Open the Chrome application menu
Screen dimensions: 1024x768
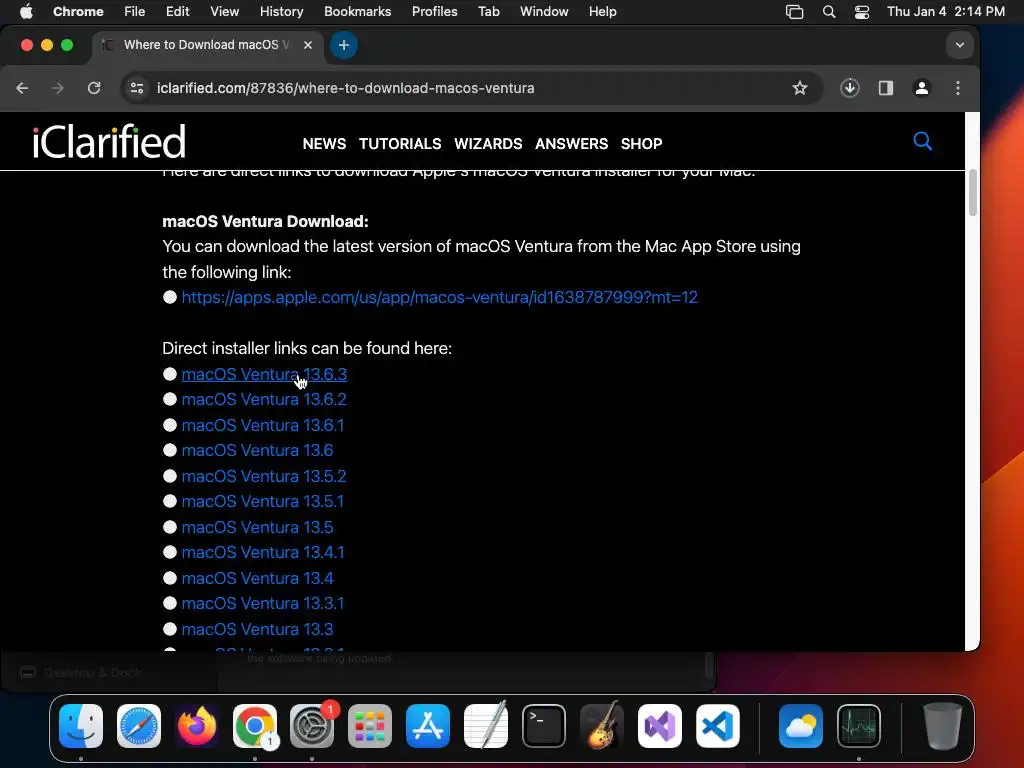tap(78, 12)
